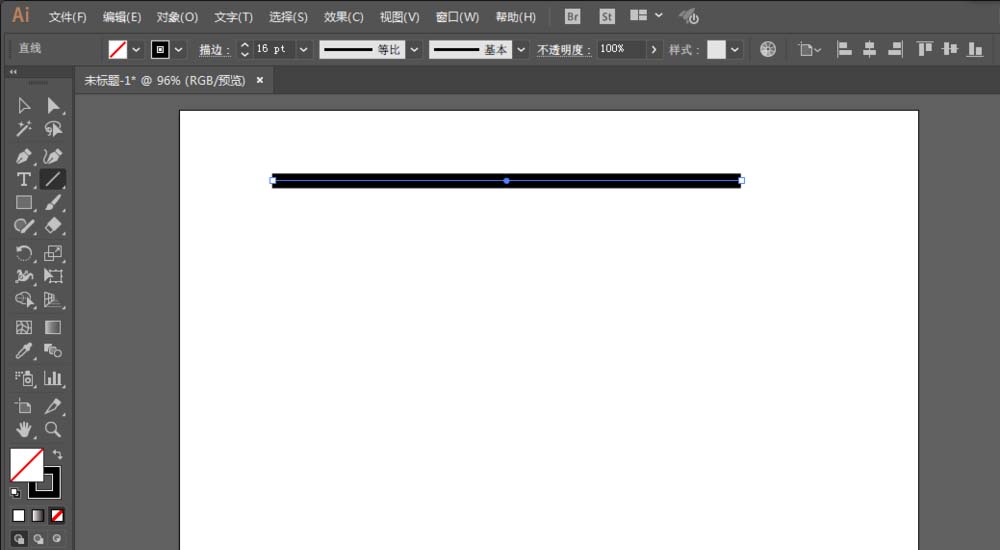
Task: Collapse the tools panel double arrow
Action: click(x=13, y=71)
